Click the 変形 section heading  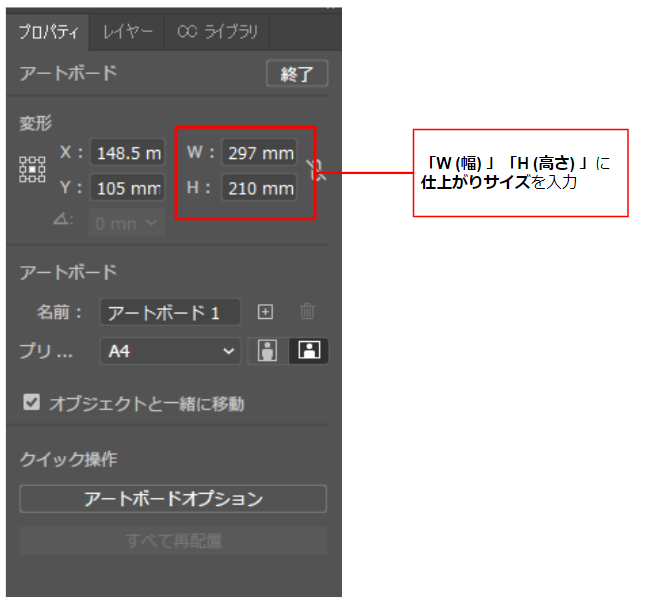coord(36,123)
